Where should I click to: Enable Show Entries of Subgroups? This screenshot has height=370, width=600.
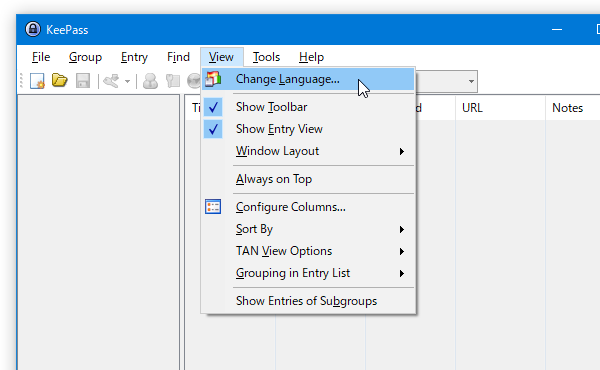coord(308,301)
